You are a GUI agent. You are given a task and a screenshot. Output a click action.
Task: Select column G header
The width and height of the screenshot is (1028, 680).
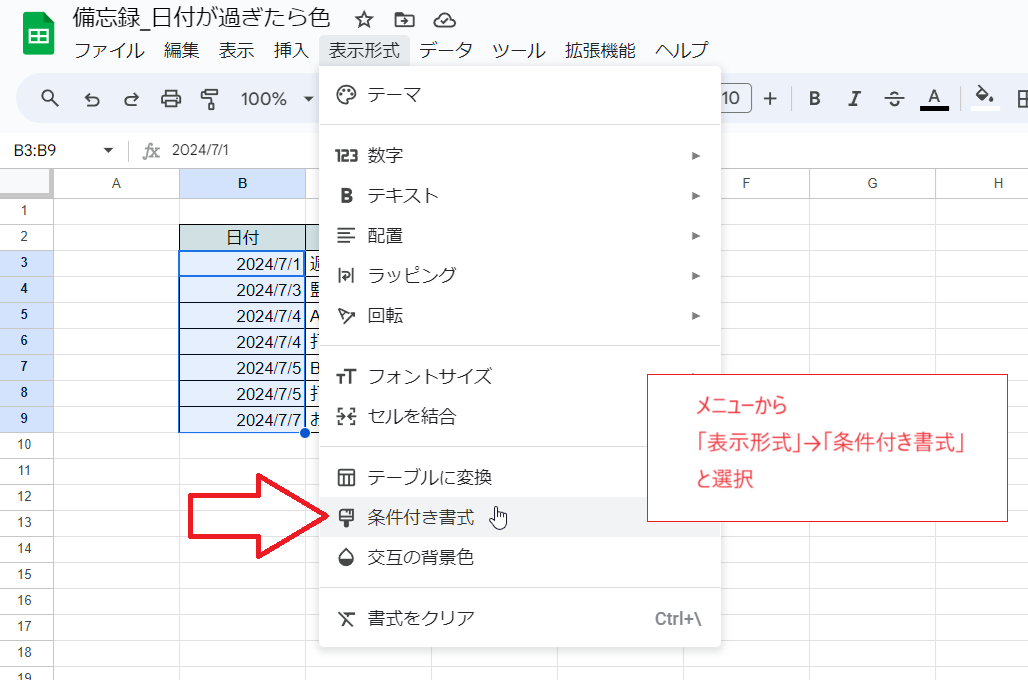click(x=872, y=184)
